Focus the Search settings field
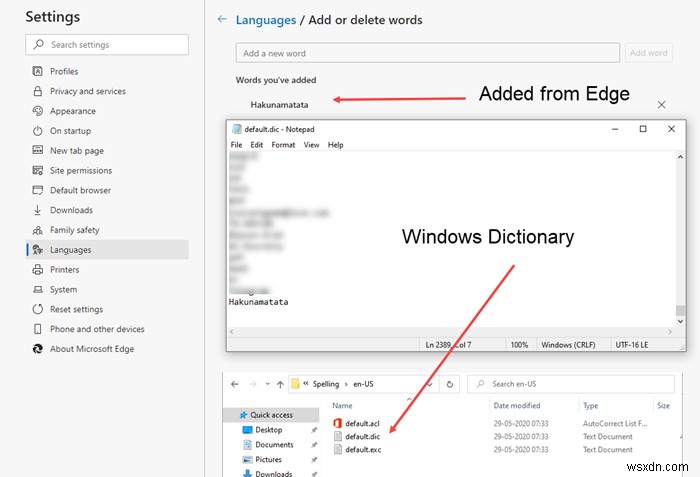The image size is (700, 477). click(107, 45)
